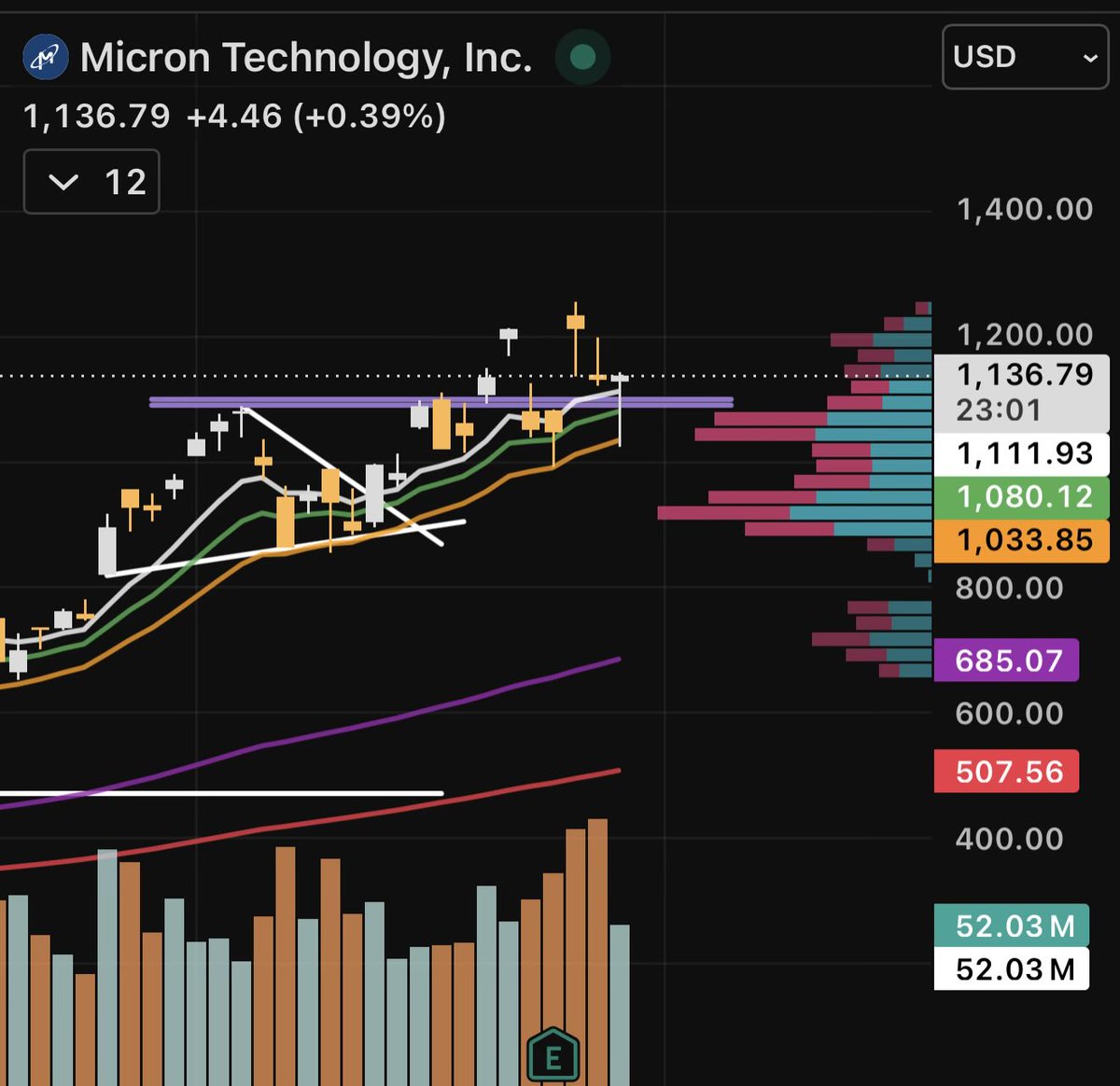Select the orange moving average label 1,033.85
Viewport: 1120px width, 1086px height.
pyautogui.click(x=1024, y=540)
